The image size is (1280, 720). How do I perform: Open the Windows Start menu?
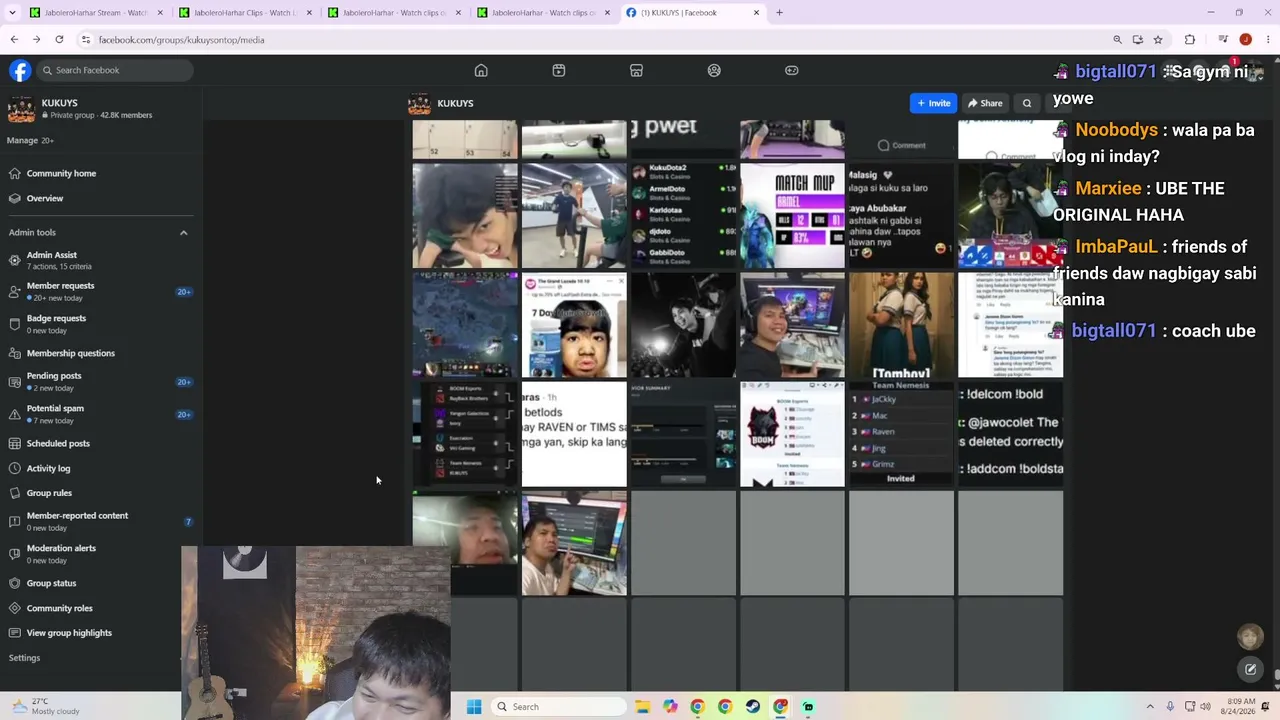[474, 707]
